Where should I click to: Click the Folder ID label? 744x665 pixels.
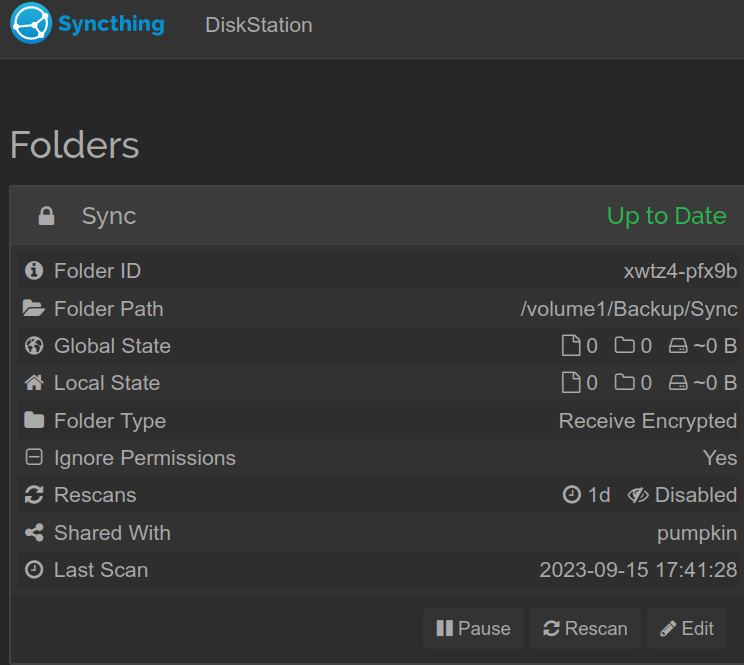97,271
